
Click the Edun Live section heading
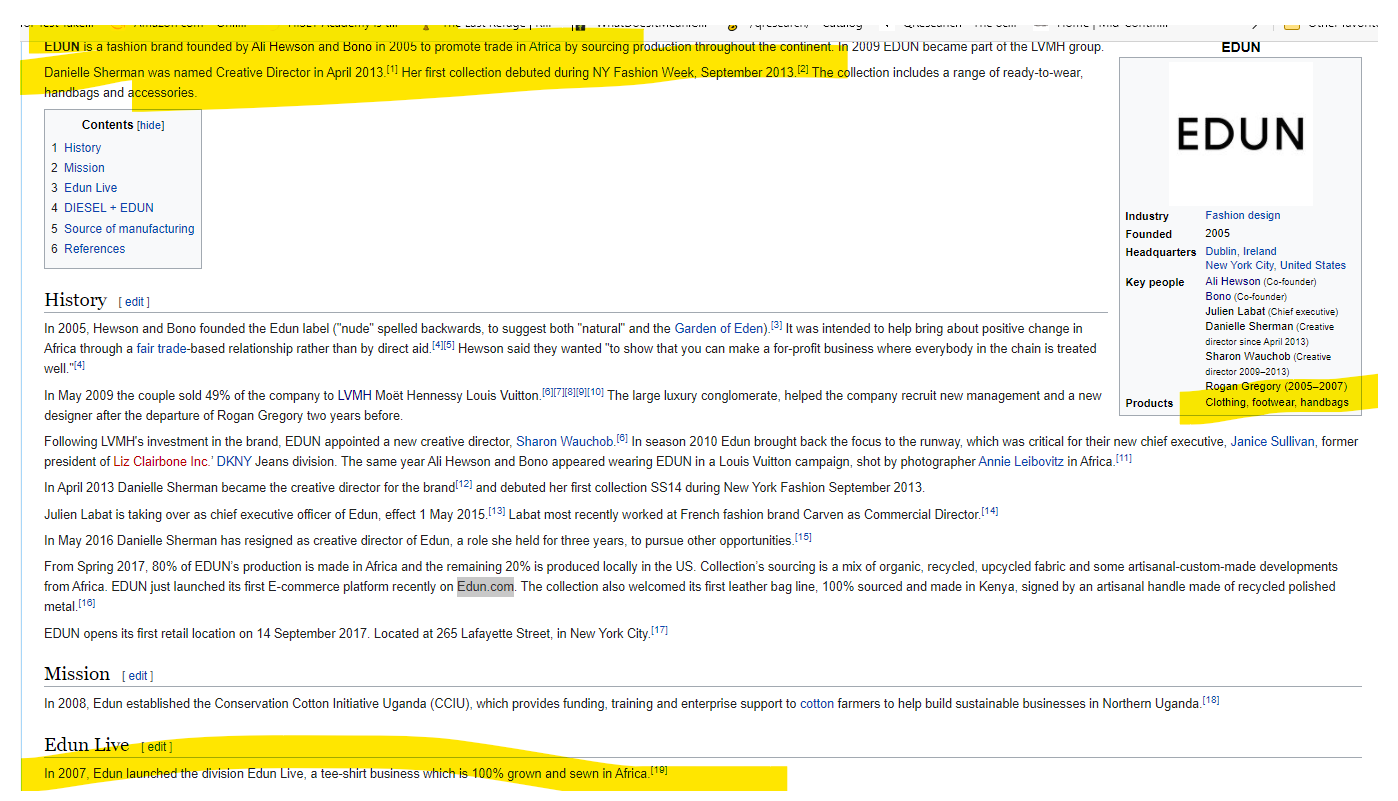(86, 745)
